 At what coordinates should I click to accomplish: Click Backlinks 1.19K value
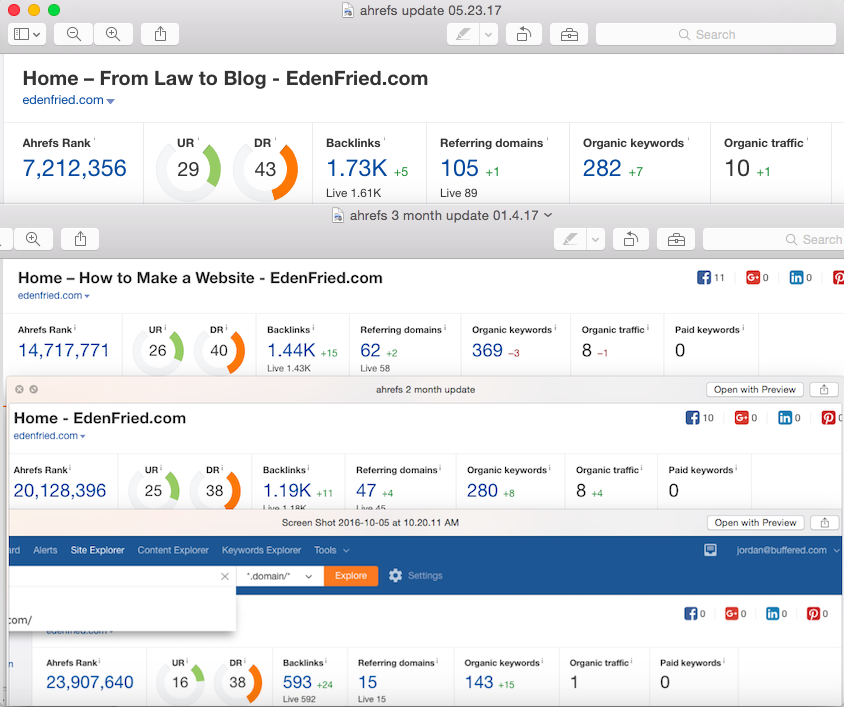click(287, 491)
